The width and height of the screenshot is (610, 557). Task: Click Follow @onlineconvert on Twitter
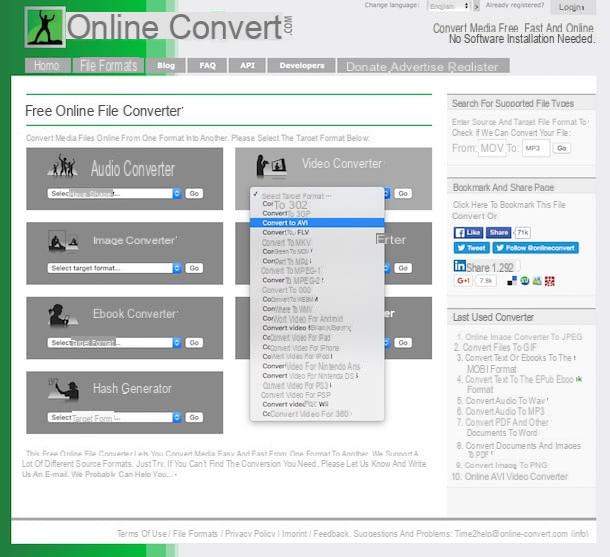[535, 248]
